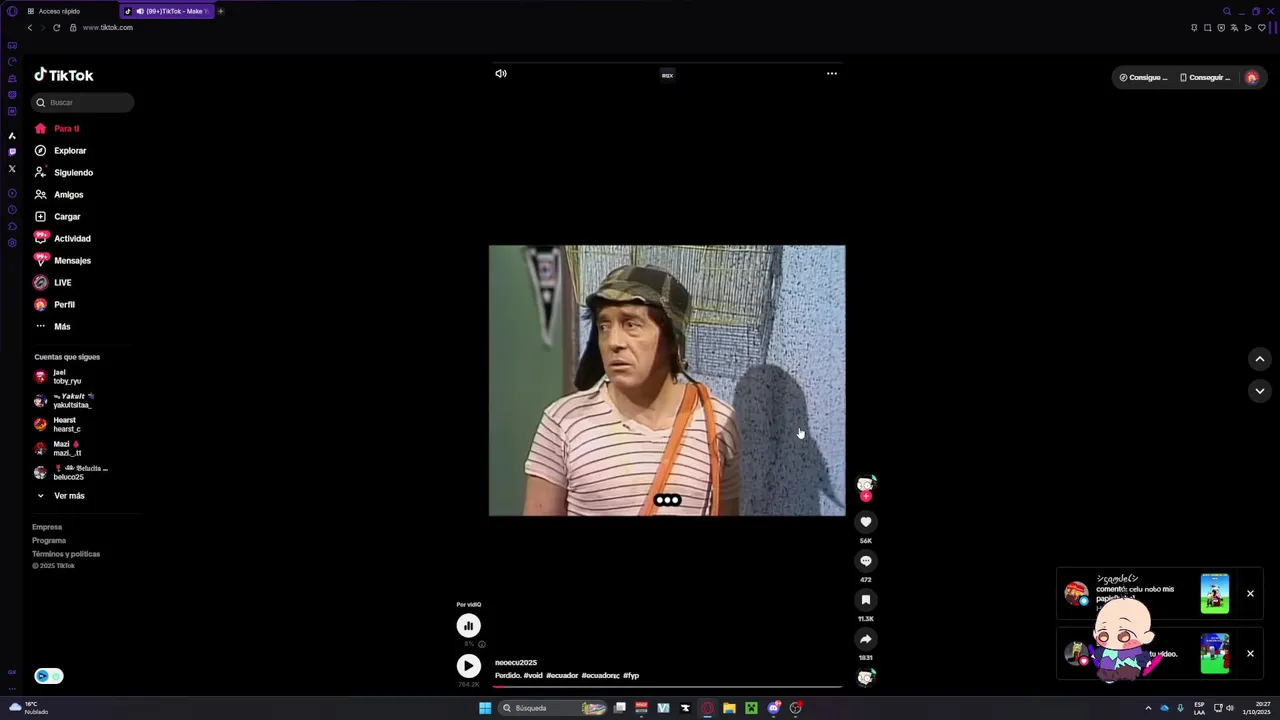The width and height of the screenshot is (1280, 720).
Task: Open followed account yakultsitaa_
Action: click(66, 400)
